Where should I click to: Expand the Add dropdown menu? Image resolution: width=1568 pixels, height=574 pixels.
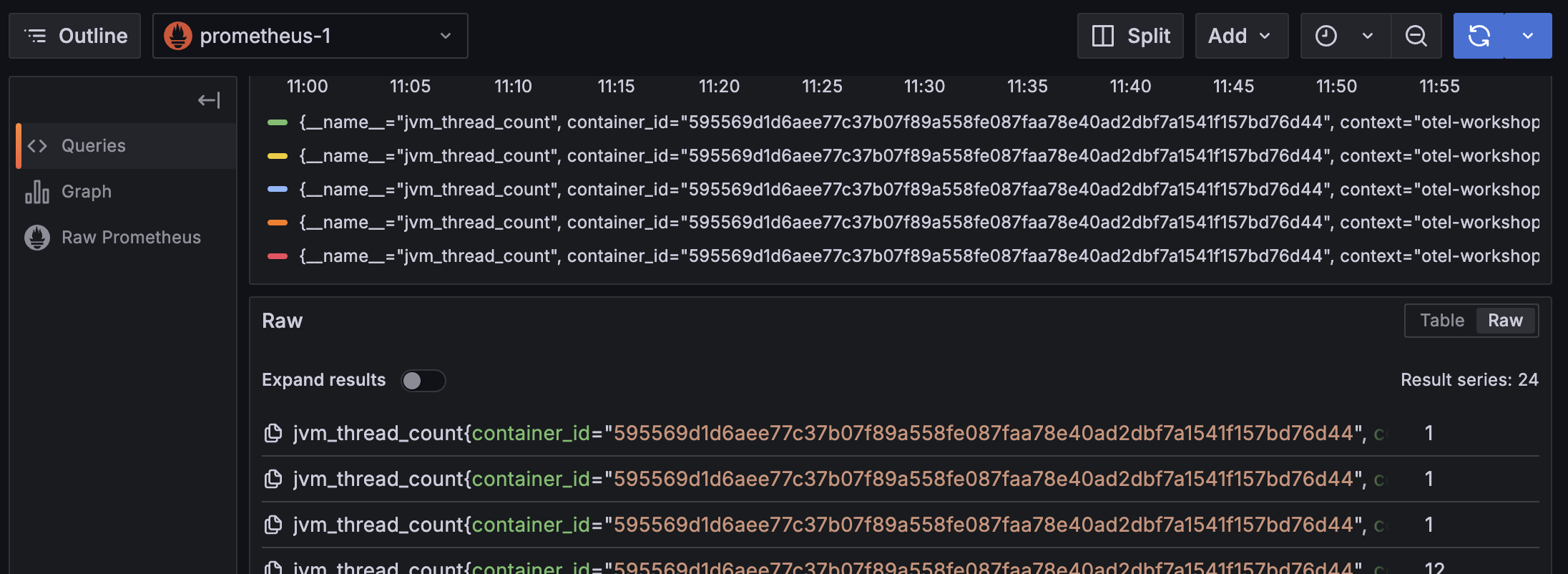1240,36
